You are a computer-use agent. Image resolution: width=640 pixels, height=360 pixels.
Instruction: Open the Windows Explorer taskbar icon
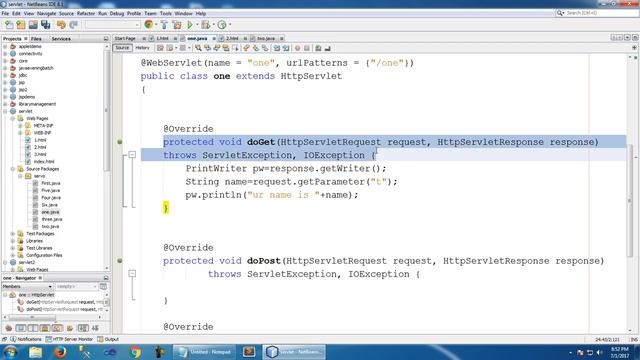point(36,352)
